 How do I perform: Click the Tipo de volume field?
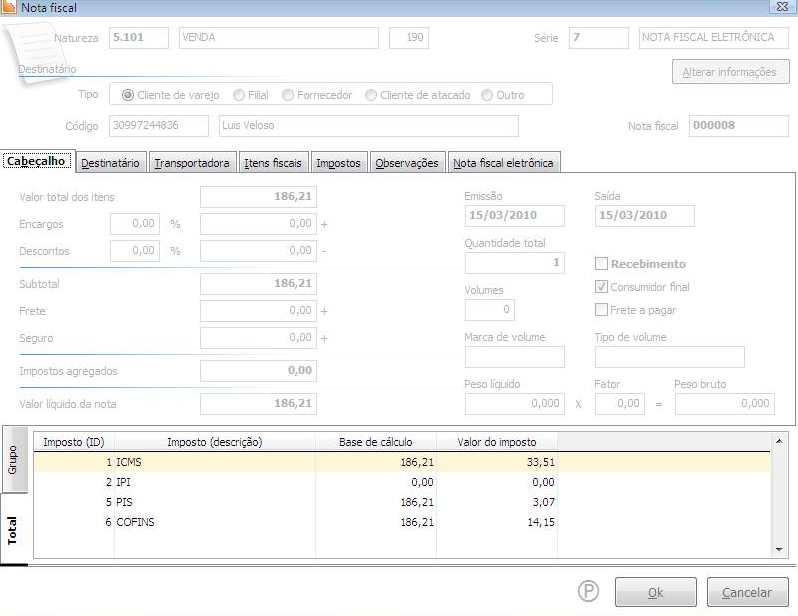point(670,357)
